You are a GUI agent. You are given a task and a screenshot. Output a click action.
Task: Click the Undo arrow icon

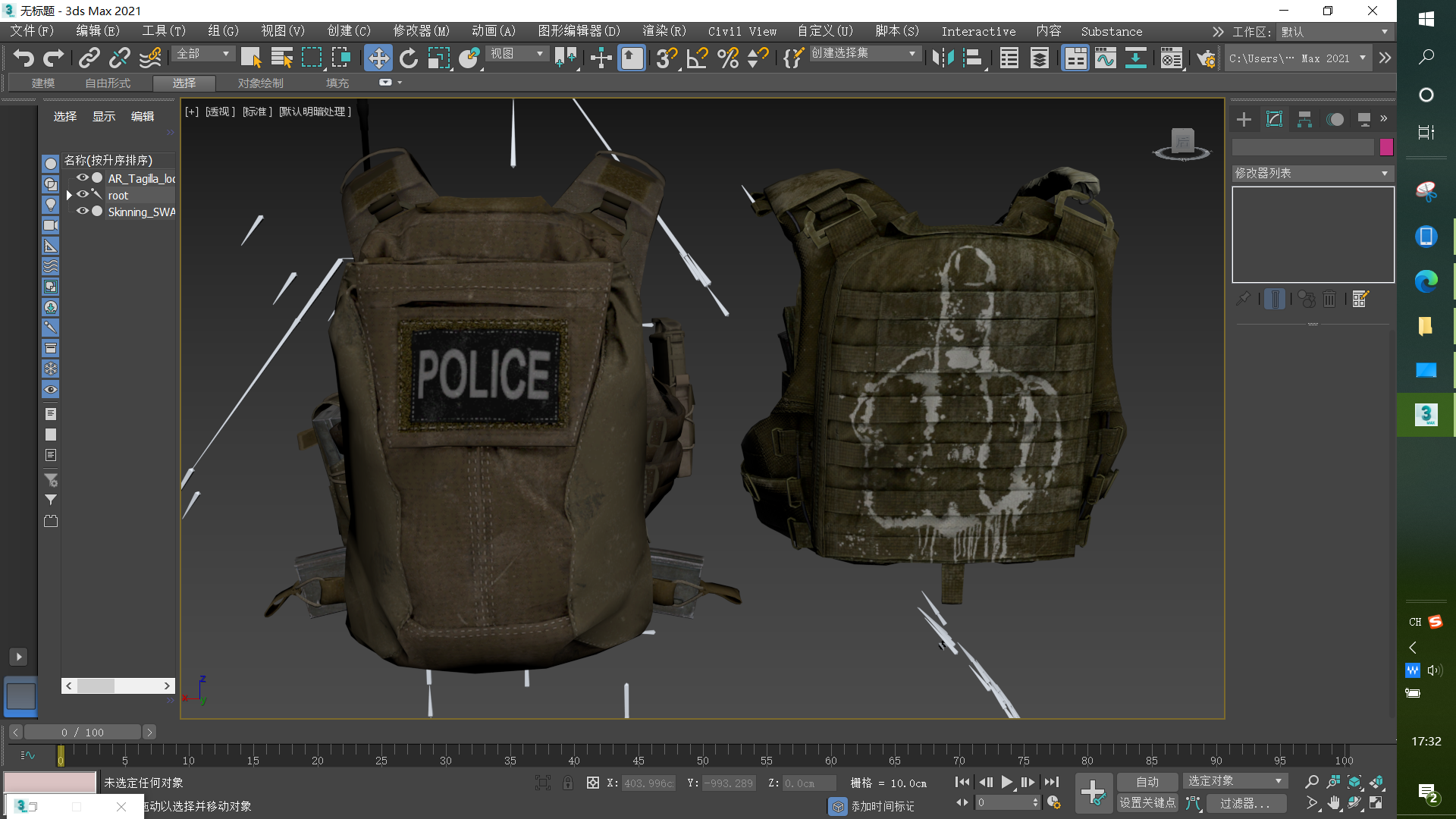(x=24, y=58)
